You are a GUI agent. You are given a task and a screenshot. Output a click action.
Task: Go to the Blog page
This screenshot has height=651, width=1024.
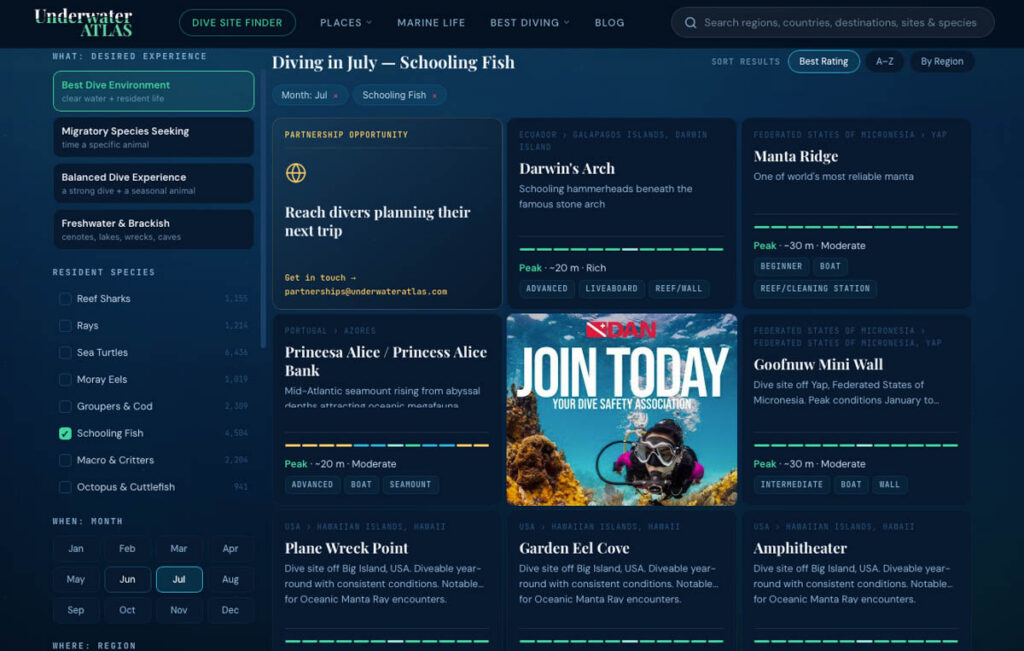coord(609,23)
